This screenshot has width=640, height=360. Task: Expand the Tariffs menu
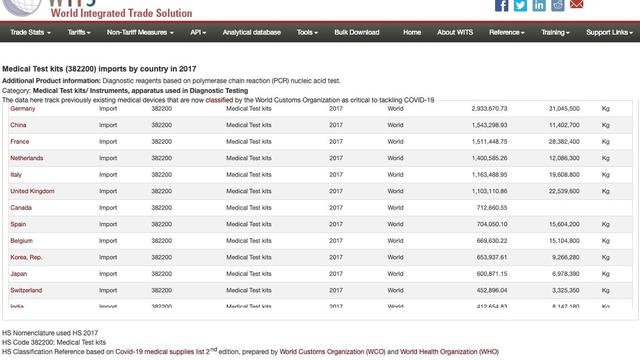point(79,32)
